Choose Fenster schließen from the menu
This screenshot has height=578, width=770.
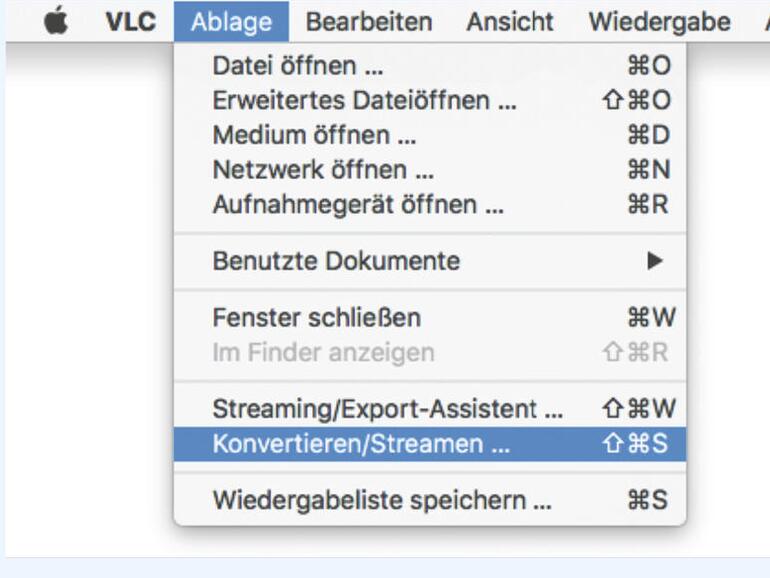point(317,318)
